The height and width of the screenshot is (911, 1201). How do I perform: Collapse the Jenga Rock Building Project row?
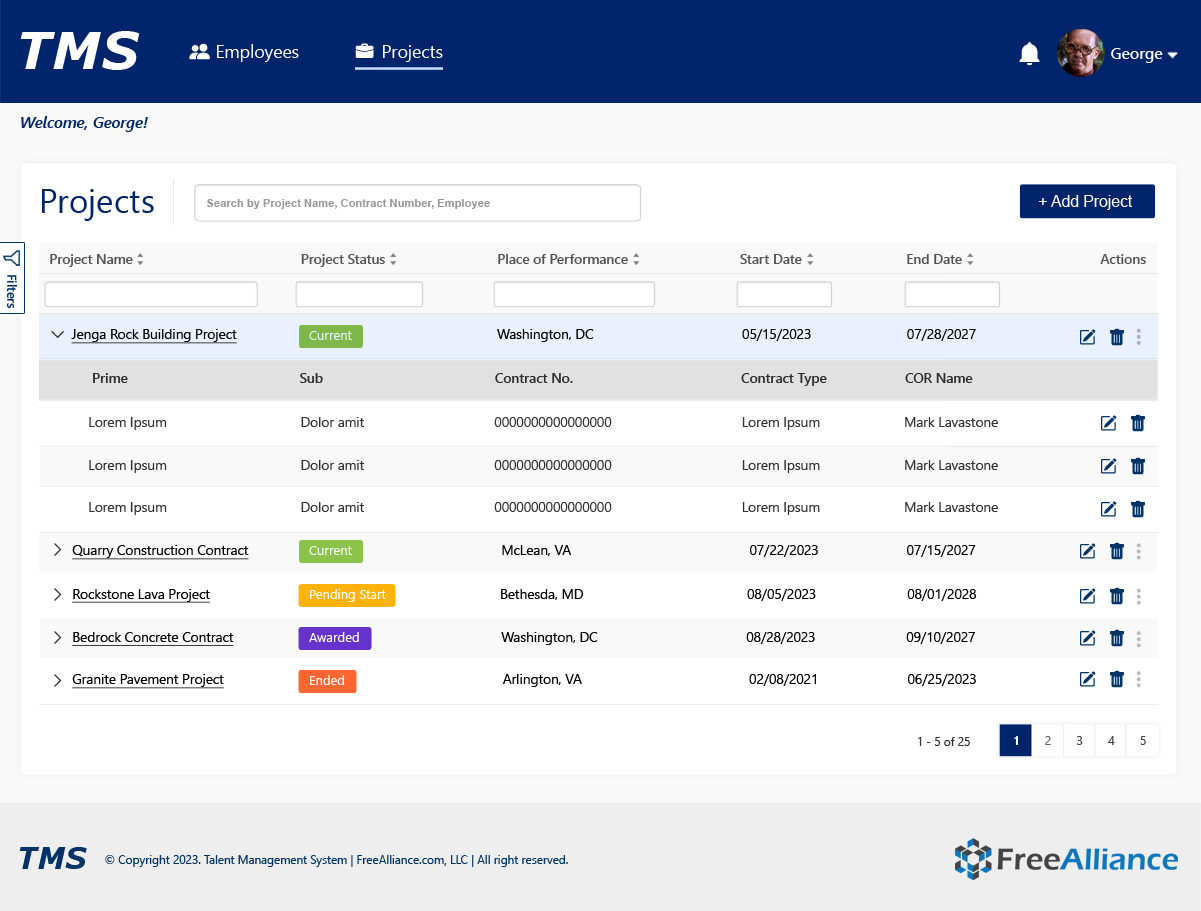click(57, 335)
